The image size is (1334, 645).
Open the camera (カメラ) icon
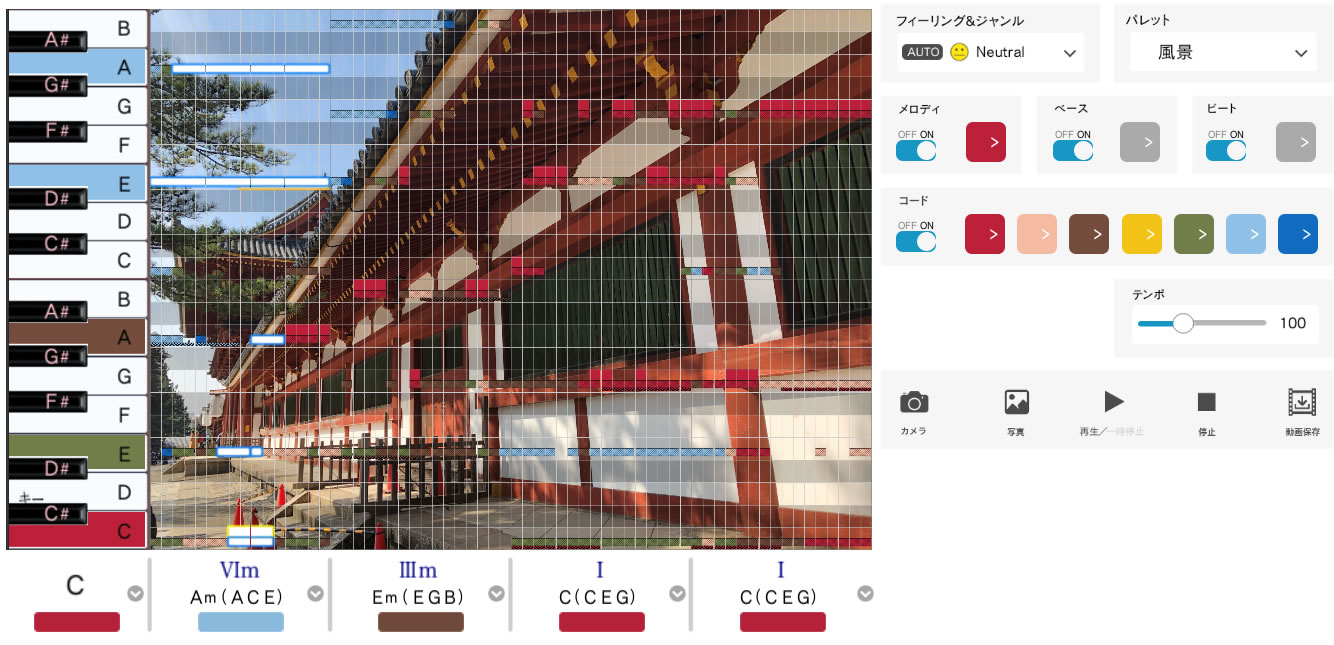pyautogui.click(x=913, y=402)
